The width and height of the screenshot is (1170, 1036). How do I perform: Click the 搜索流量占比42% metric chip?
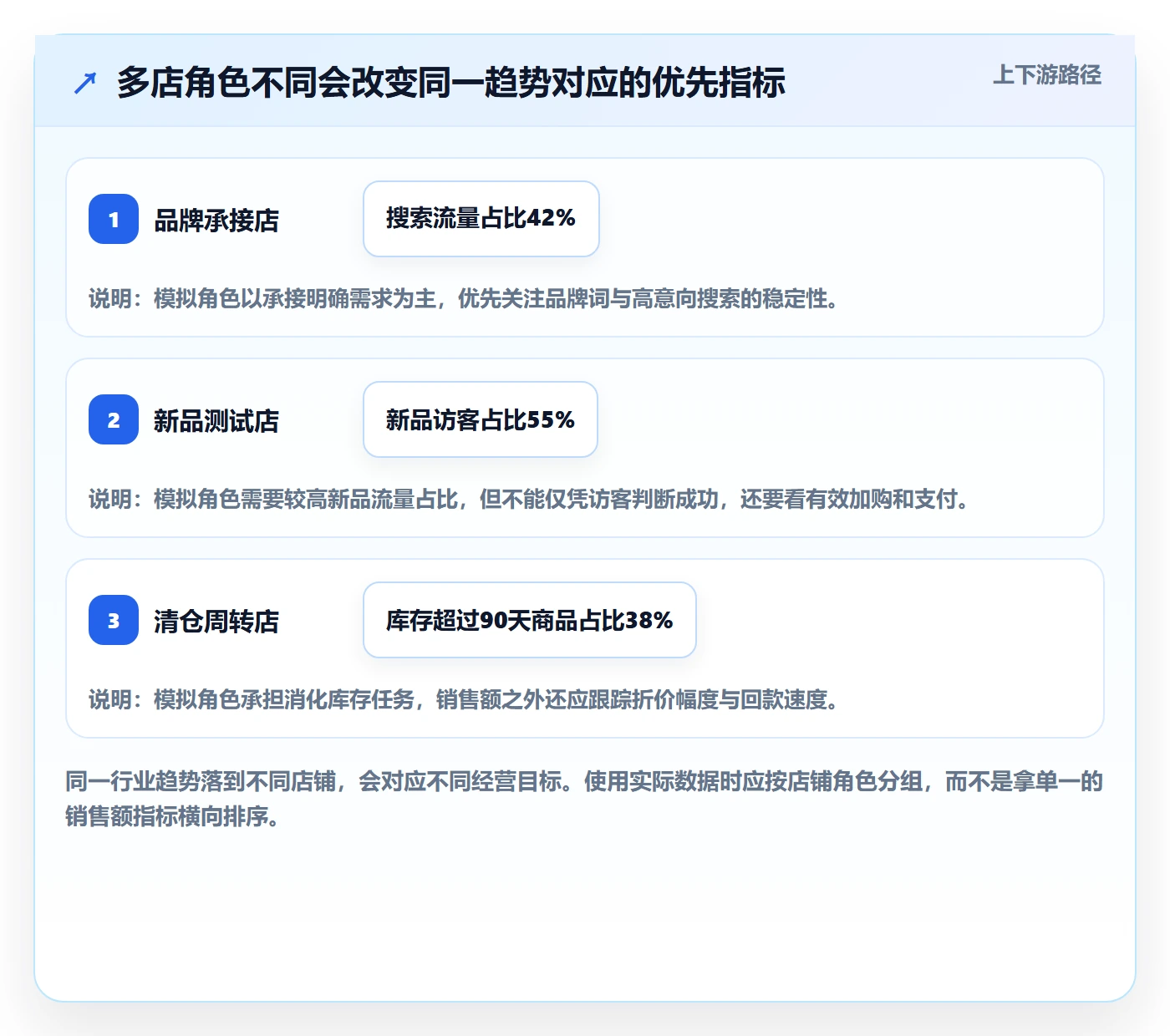(x=481, y=219)
